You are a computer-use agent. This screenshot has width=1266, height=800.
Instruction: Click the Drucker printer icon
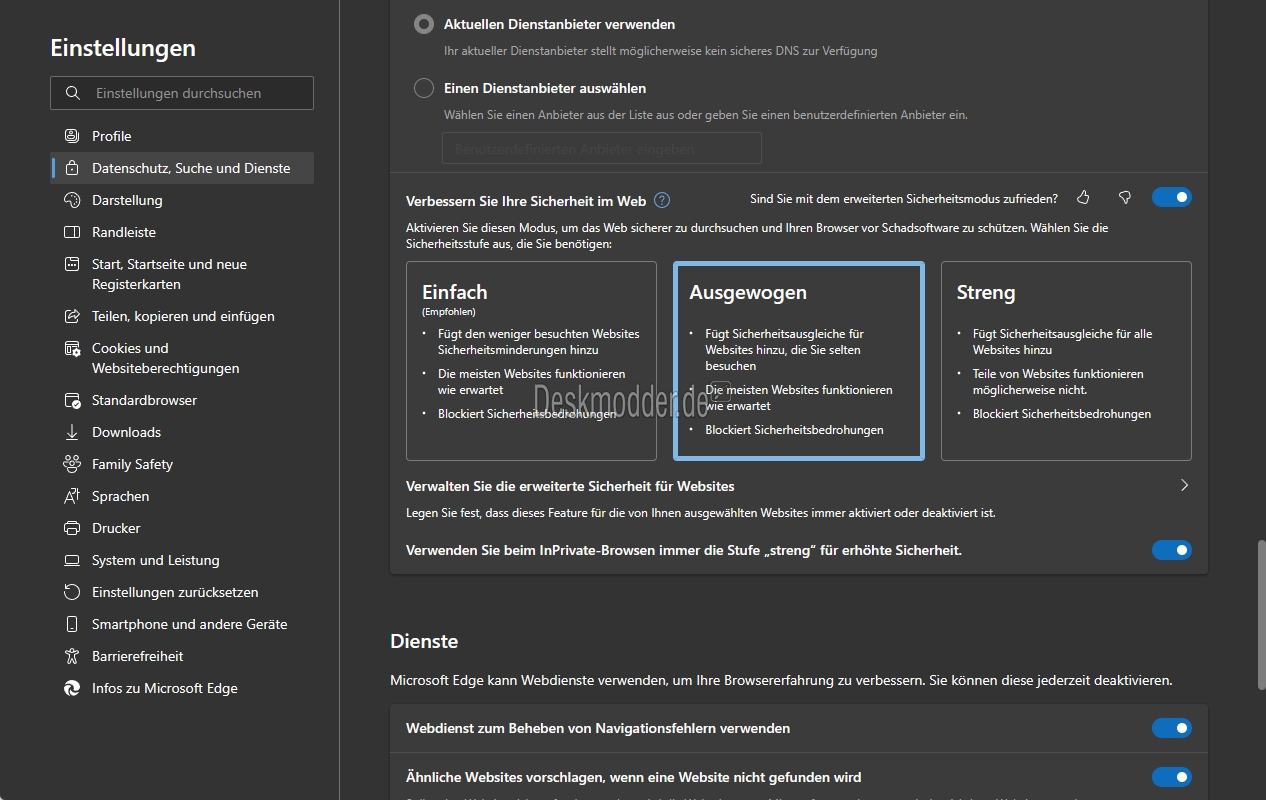point(72,528)
